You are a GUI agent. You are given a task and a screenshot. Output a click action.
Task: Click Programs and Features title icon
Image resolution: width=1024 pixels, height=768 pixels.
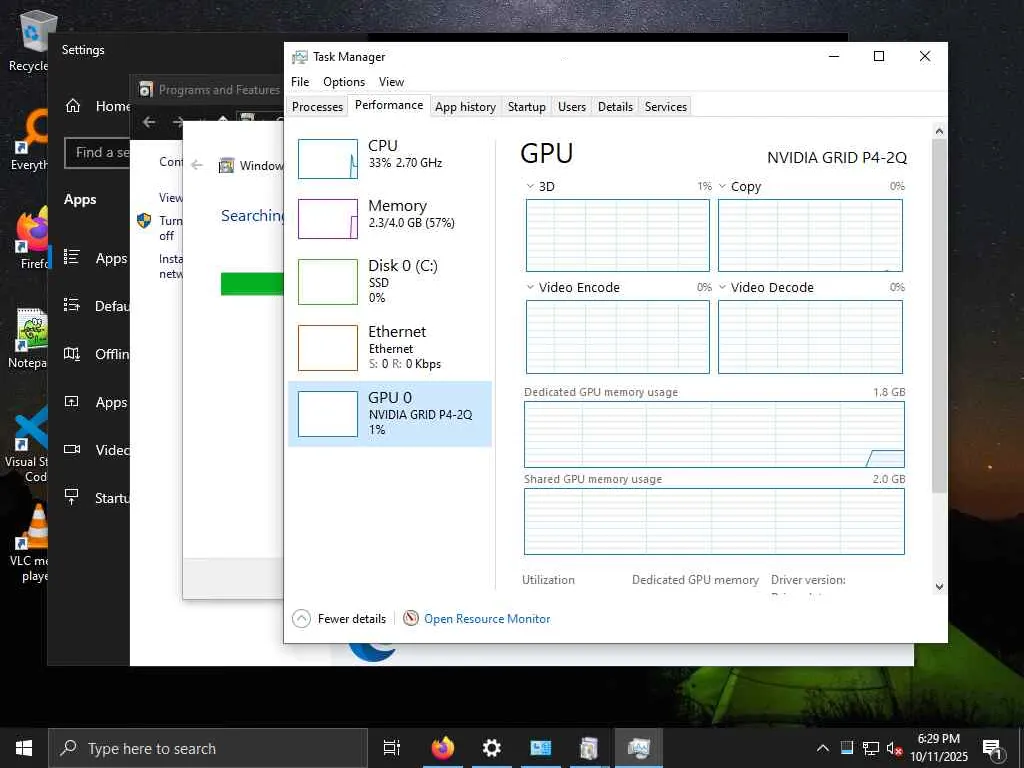point(146,89)
